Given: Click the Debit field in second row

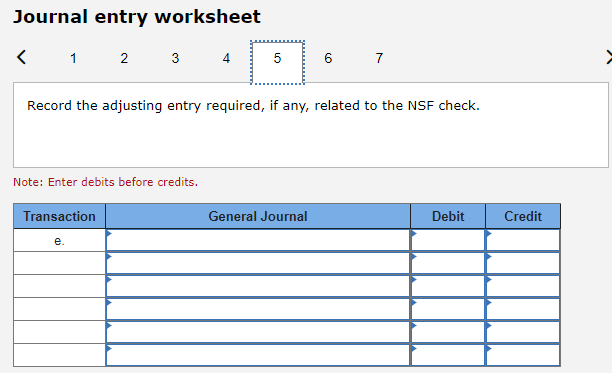Looking at the screenshot, I should coord(448,263).
